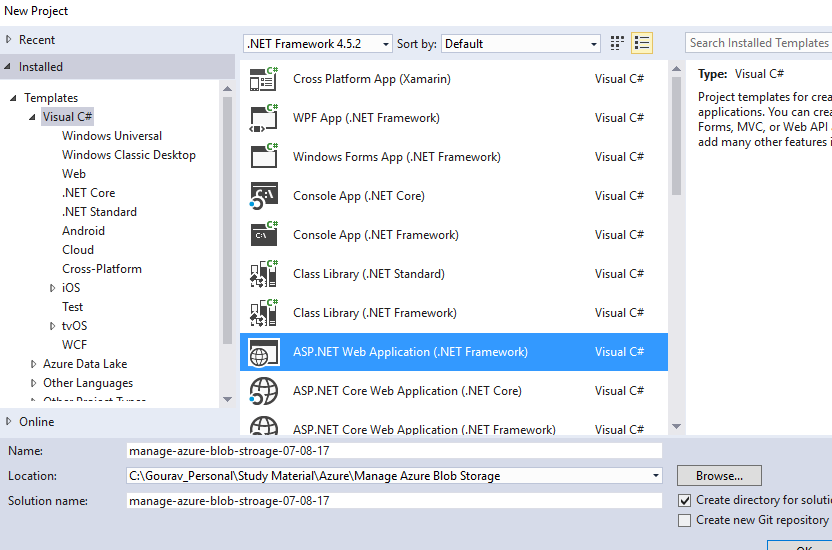Select Class Library (.NET Framework) template text
832x550 pixels.
(375, 313)
